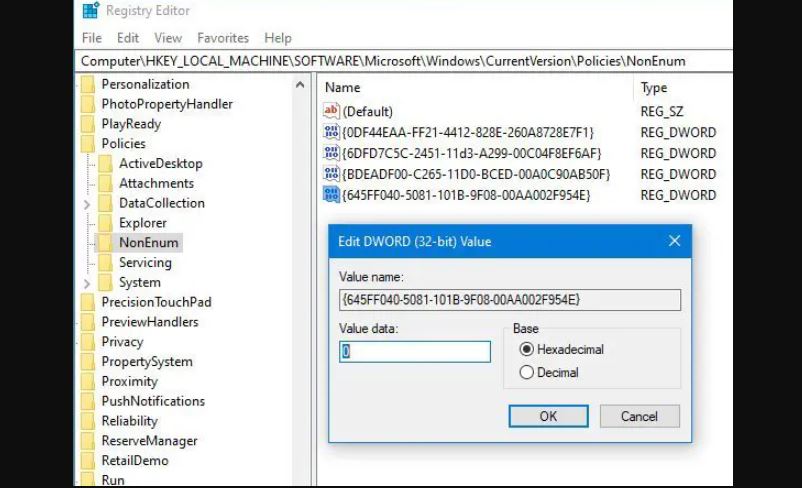Image resolution: width=802 pixels, height=488 pixels.
Task: Select the Decimal base radio button
Action: tap(526, 372)
